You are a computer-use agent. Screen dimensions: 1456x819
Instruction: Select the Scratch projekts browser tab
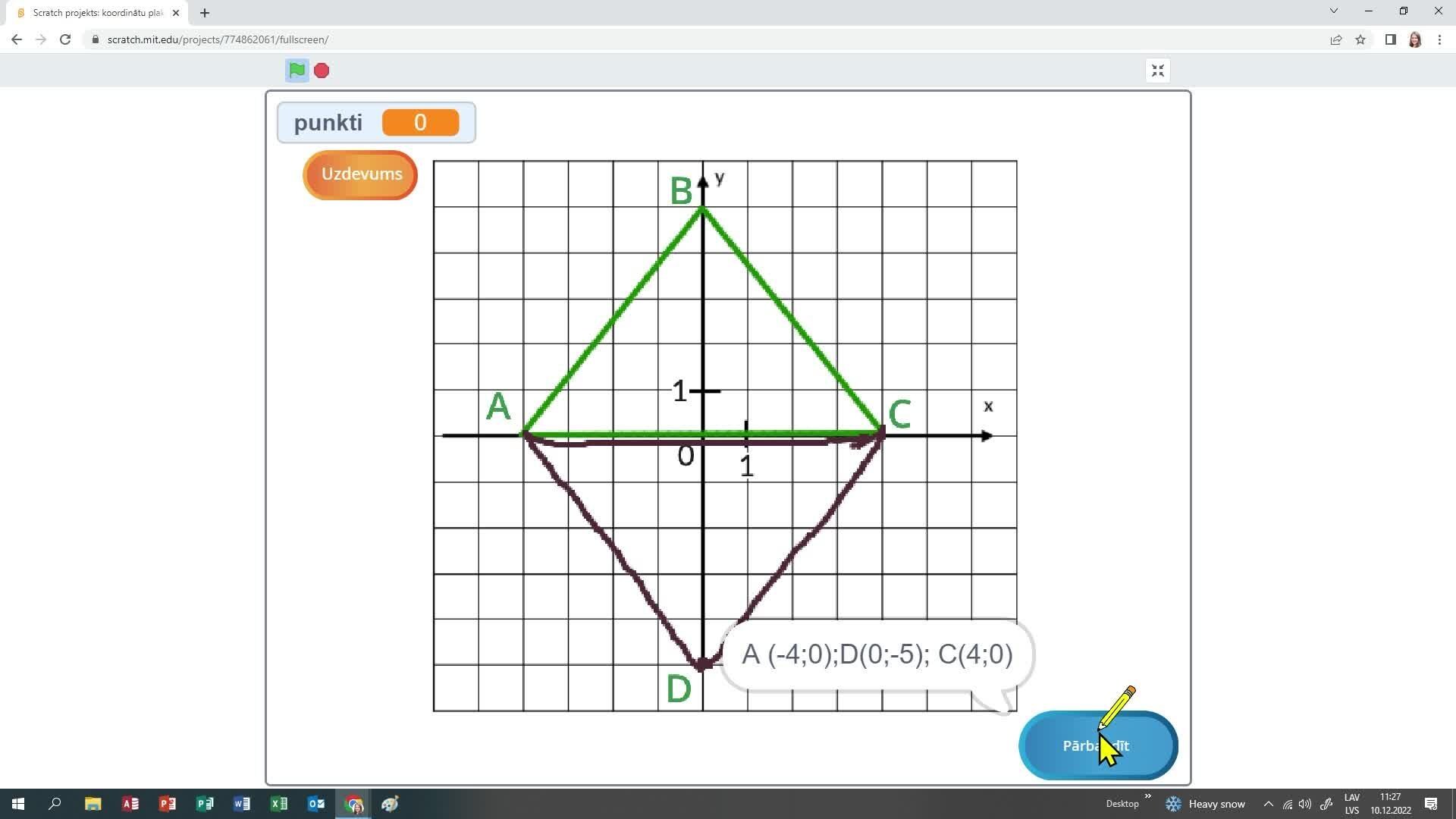tap(97, 13)
